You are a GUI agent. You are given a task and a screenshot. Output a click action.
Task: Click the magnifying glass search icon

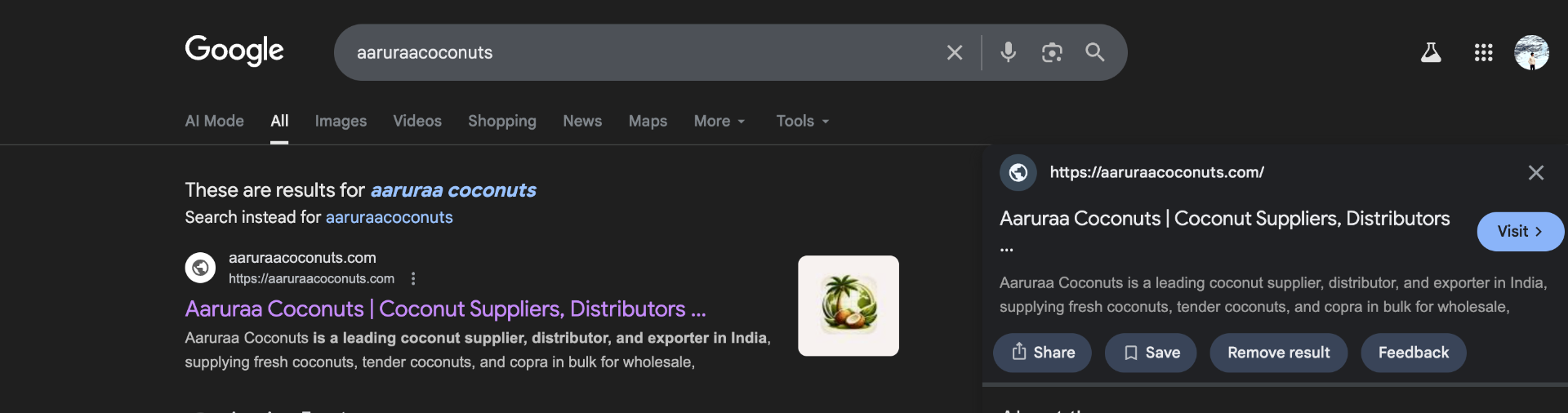pos(1094,53)
